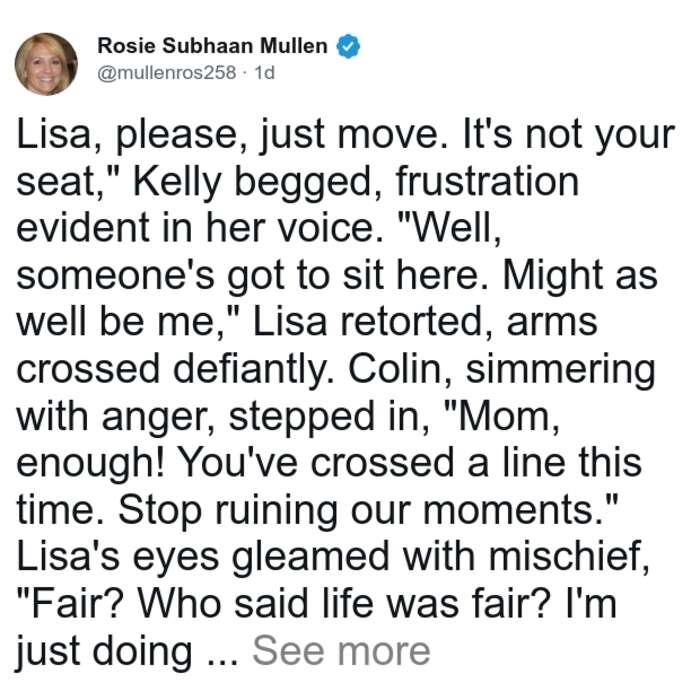Expand the post with See more
700x700 pixels.
[341, 651]
